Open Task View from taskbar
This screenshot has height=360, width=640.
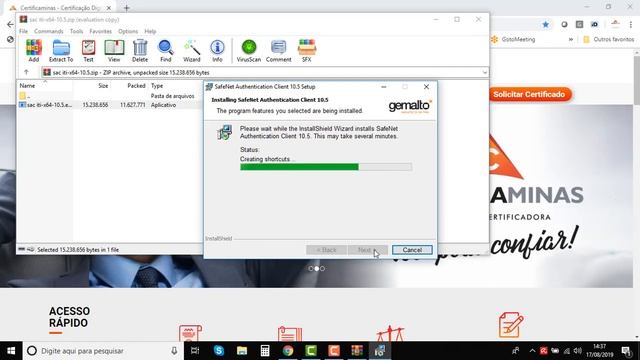tap(195, 351)
